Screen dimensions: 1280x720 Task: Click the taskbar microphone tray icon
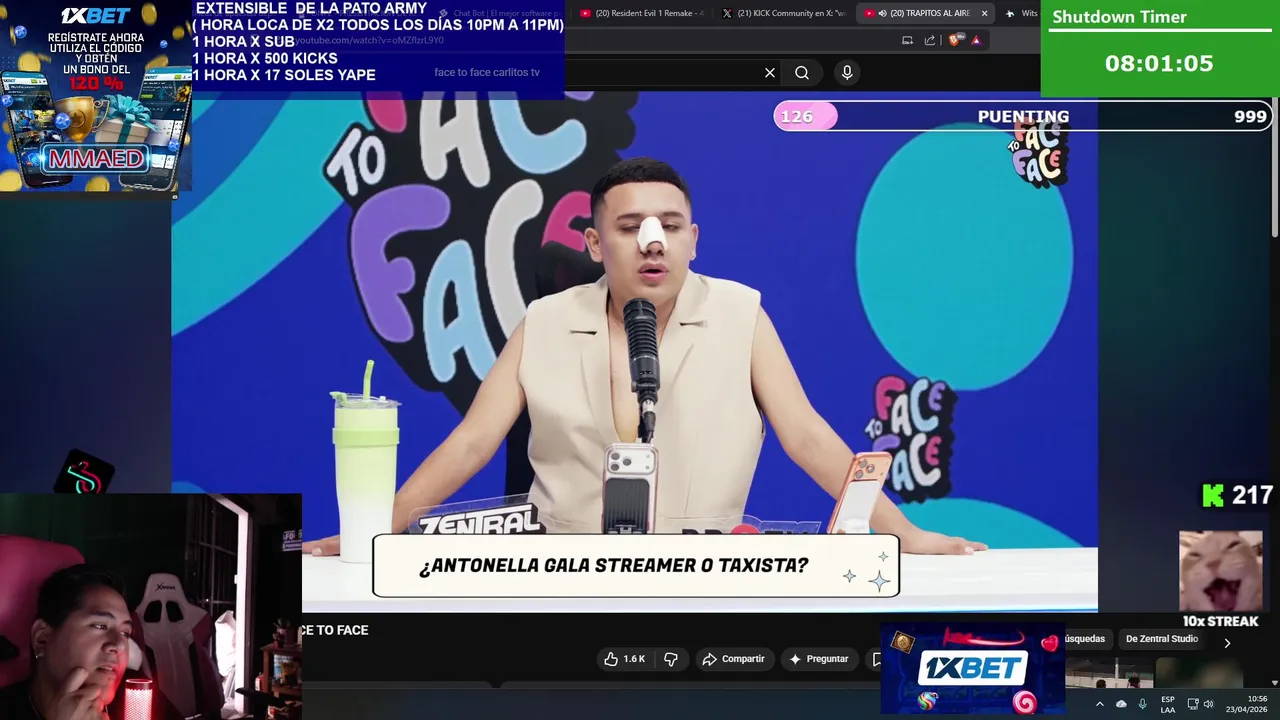[x=1142, y=704]
